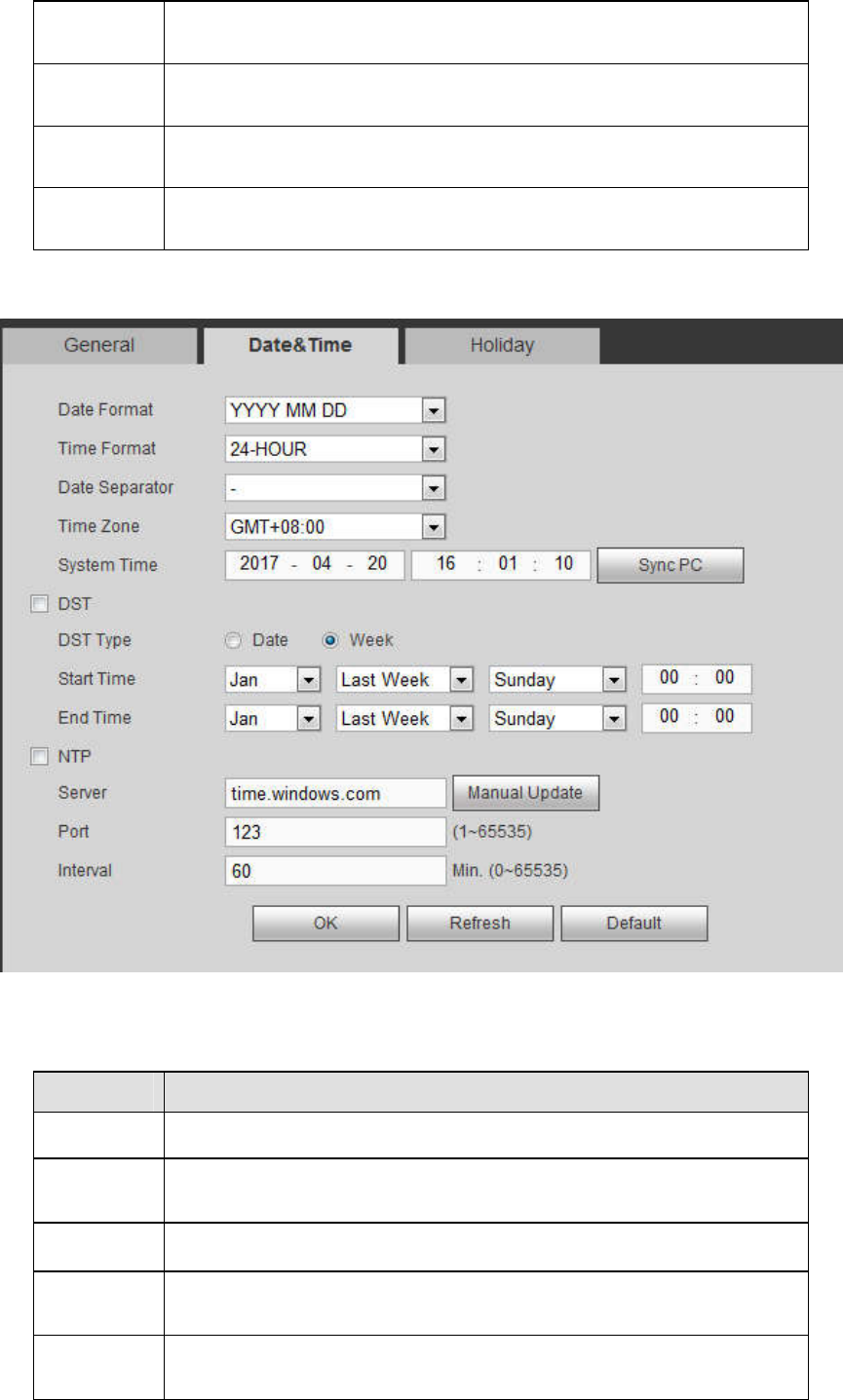The height and width of the screenshot is (1400, 843).
Task: Open the Start Time Last Week dropdown
Action: tap(405, 680)
